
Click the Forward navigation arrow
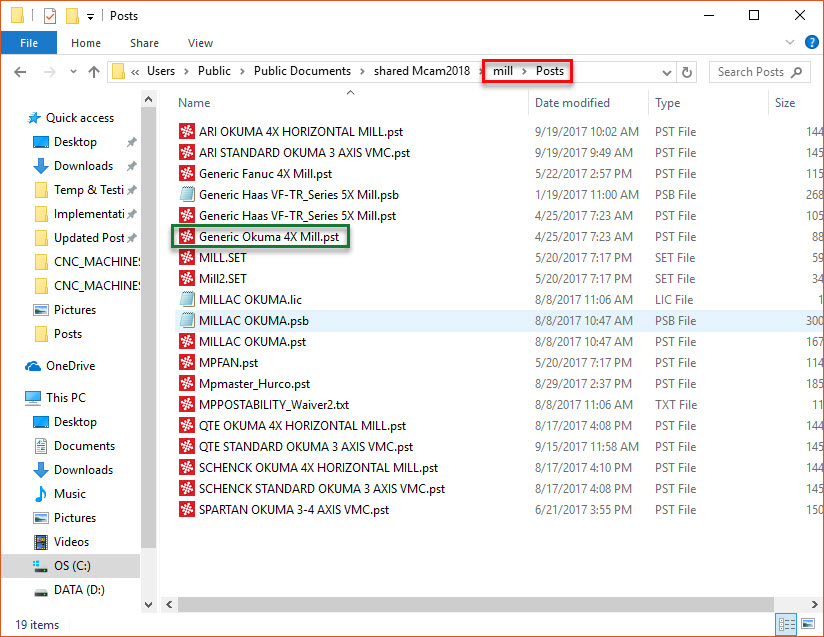coord(49,72)
